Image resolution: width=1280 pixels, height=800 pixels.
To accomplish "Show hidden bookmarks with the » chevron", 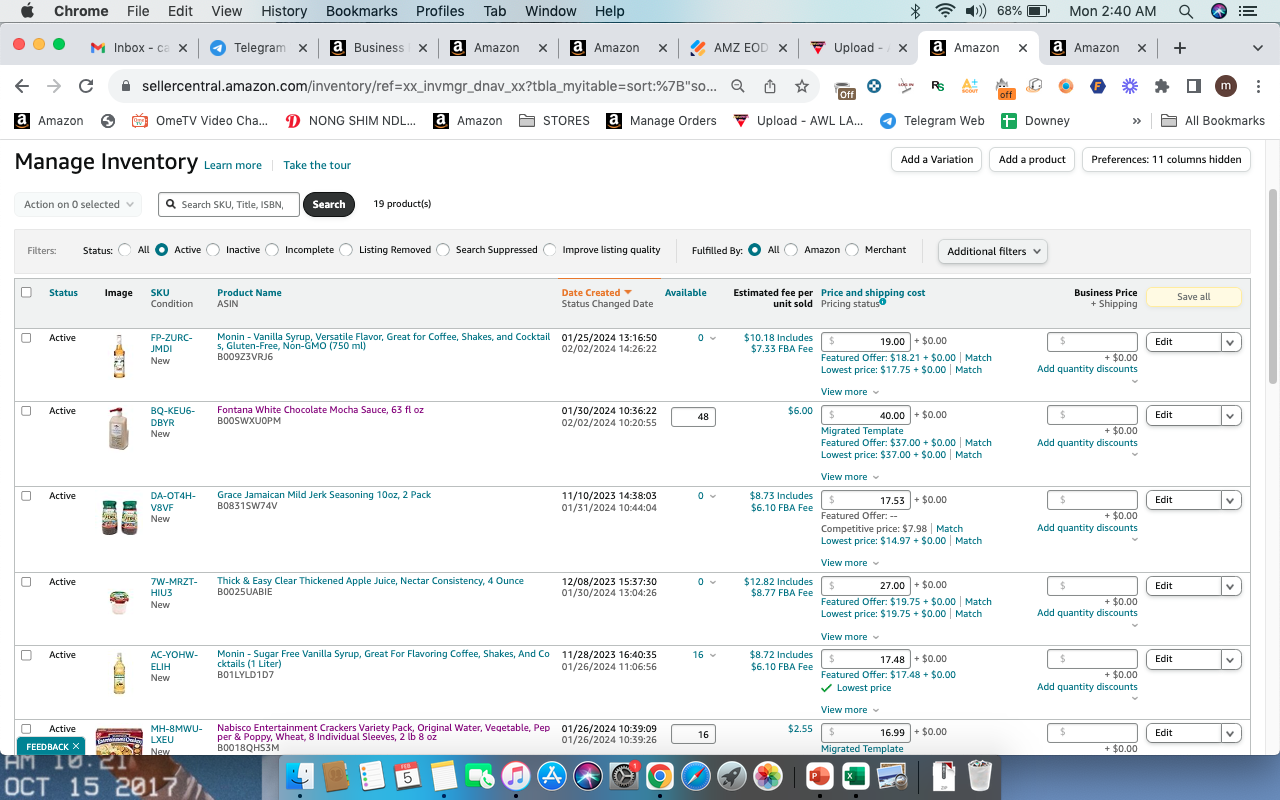I will [x=1136, y=121].
